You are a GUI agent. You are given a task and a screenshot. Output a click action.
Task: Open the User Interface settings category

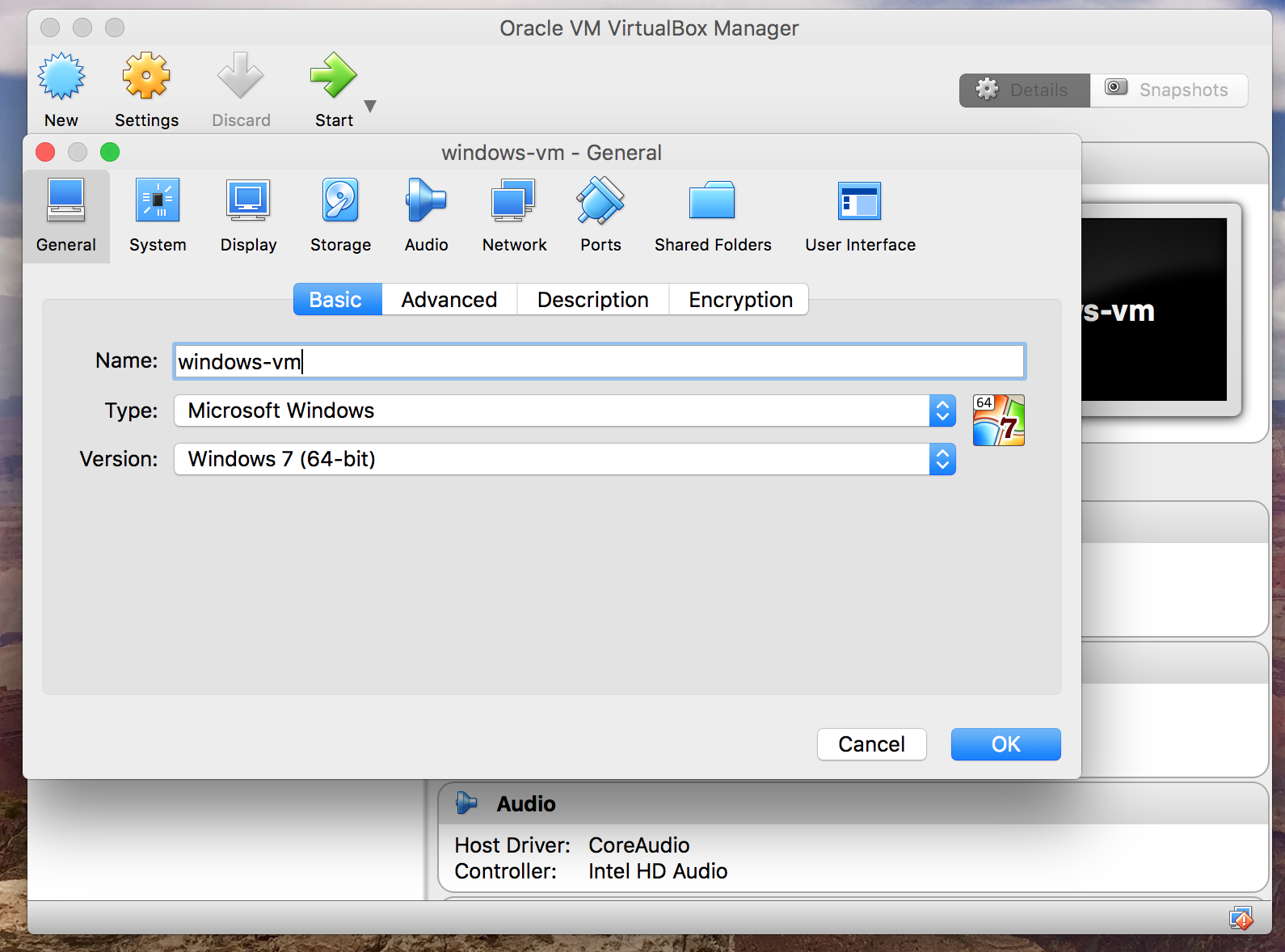pyautogui.click(x=860, y=216)
